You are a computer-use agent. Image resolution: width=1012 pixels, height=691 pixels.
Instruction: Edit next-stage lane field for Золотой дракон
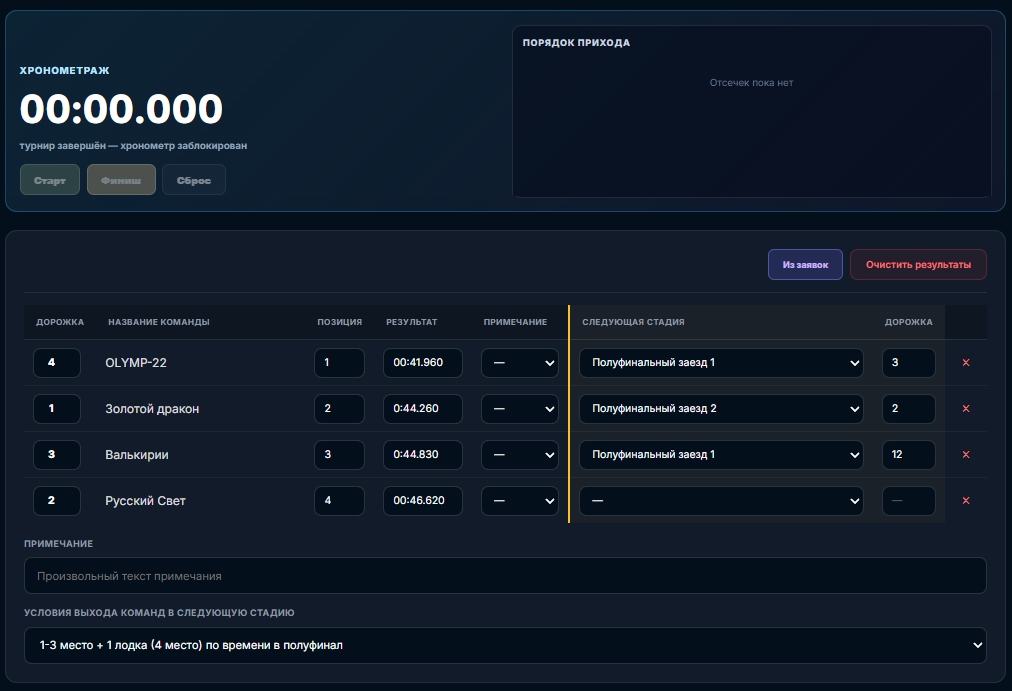[909, 408]
